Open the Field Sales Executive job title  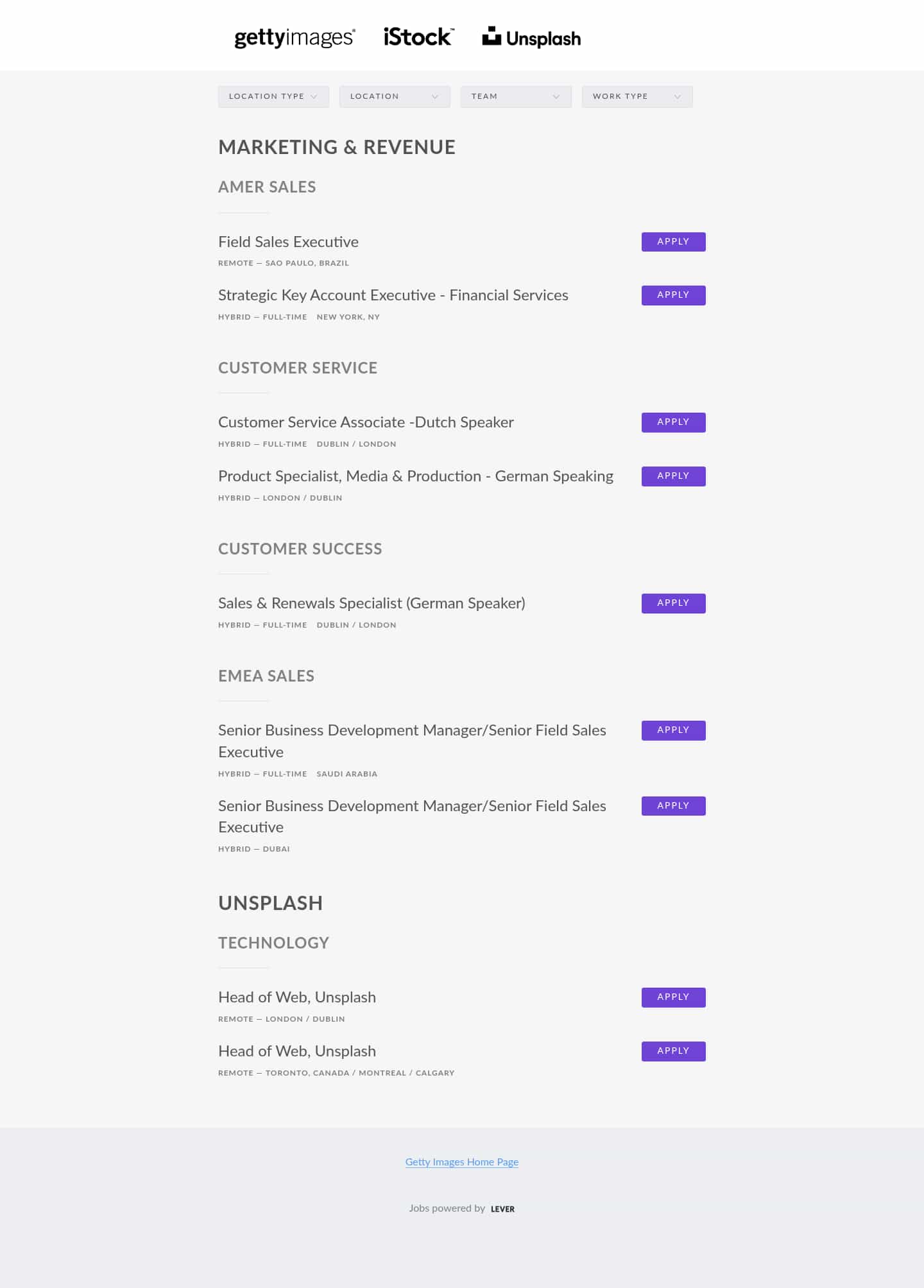[x=288, y=242]
